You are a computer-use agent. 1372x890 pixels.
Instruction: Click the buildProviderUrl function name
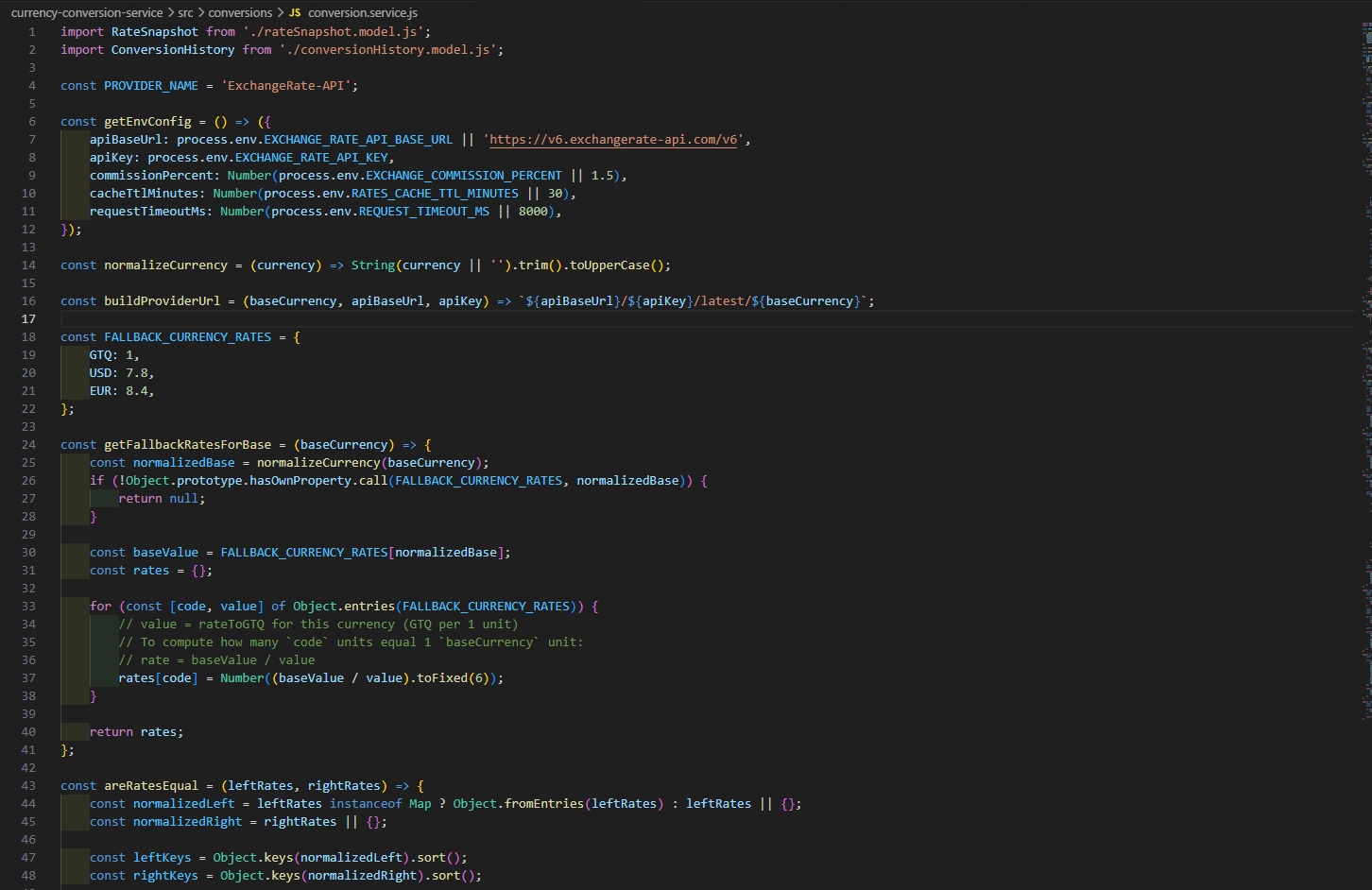[162, 301]
